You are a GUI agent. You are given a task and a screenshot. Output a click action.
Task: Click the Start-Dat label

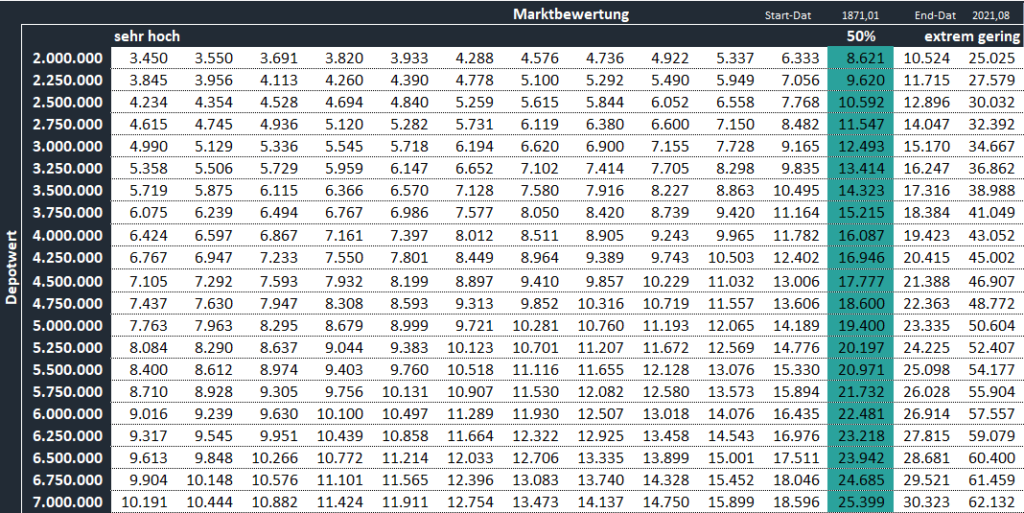pos(788,16)
